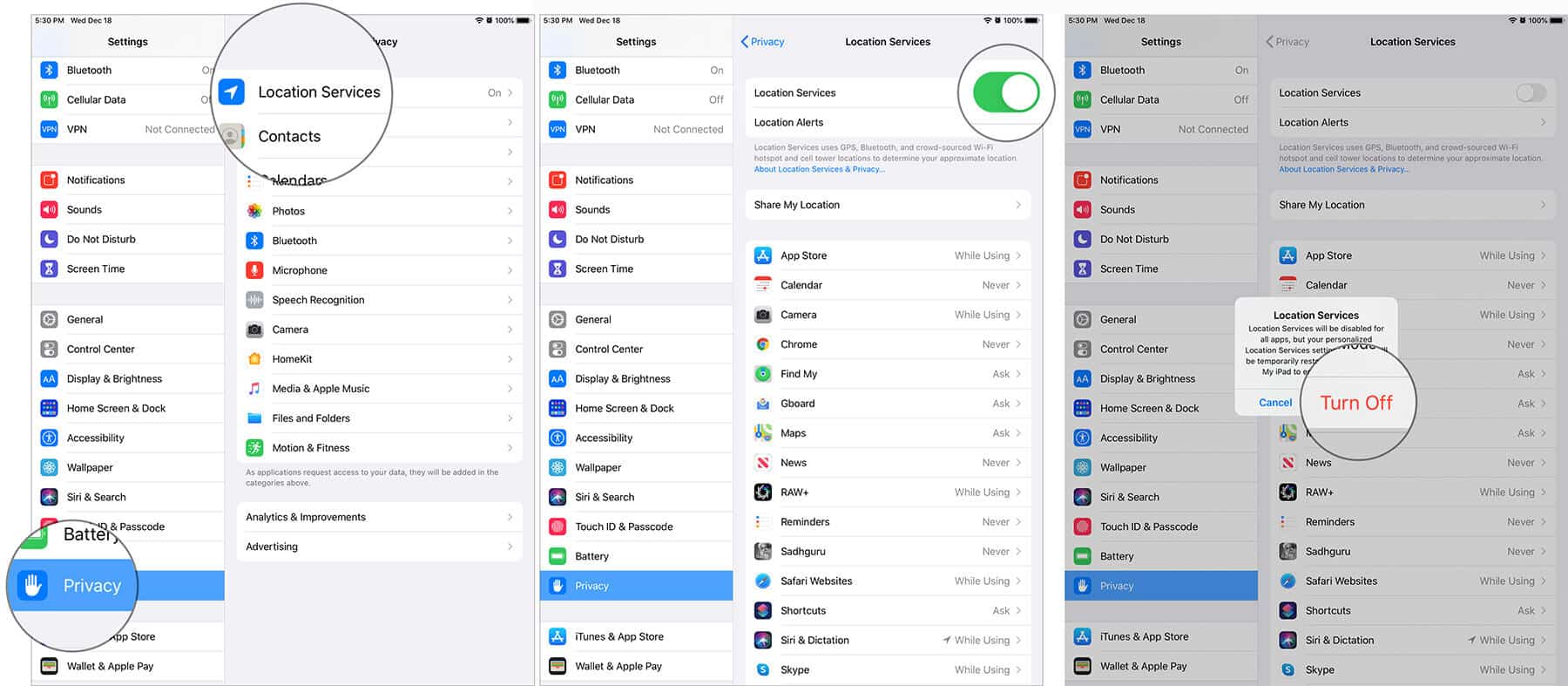This screenshot has width=1568, height=686.
Task: Tap 'Home Screen & Dock' label in middle screenshot
Action: pos(625,409)
